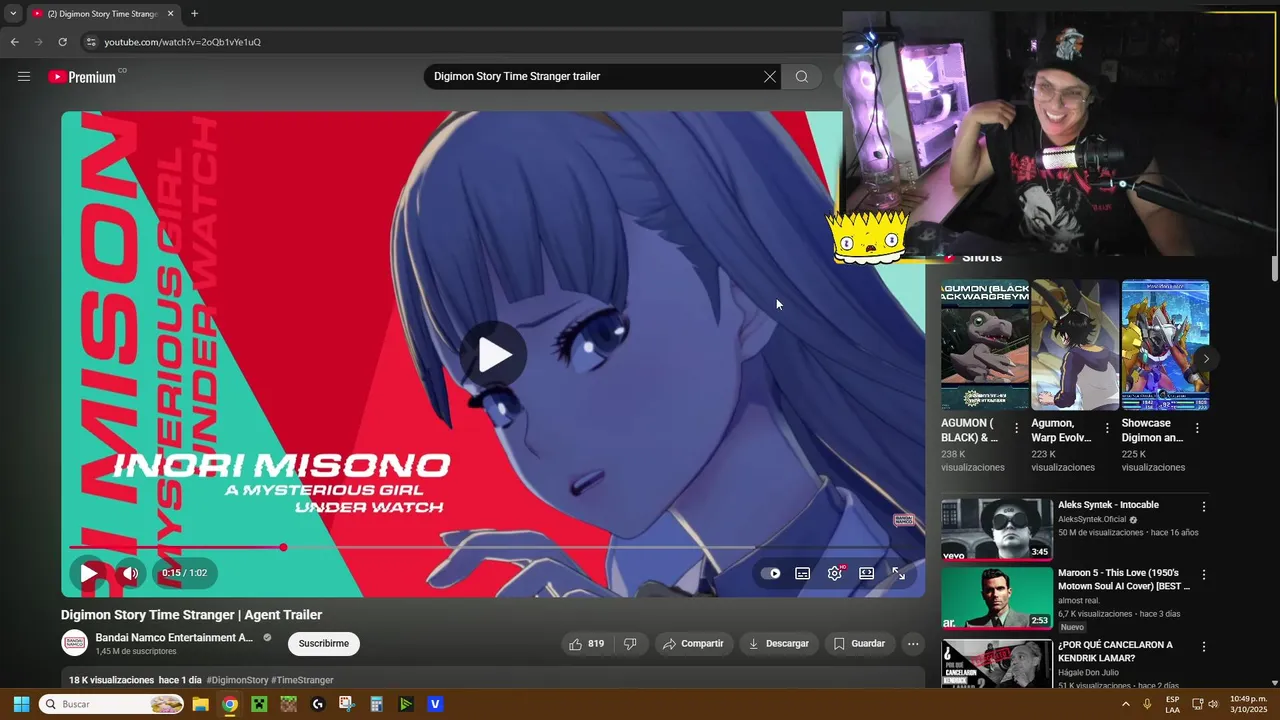
Task: Click the #TimeStranger hashtag
Action: click(x=302, y=680)
